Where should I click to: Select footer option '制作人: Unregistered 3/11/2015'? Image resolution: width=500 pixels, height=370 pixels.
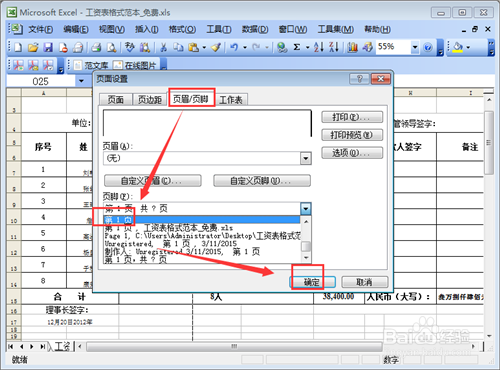(x=202, y=251)
